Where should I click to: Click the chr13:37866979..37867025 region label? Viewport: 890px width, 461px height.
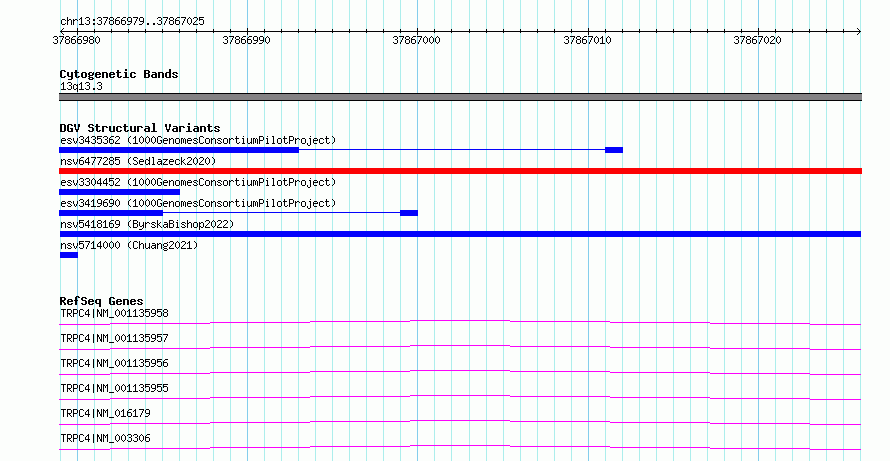click(132, 21)
